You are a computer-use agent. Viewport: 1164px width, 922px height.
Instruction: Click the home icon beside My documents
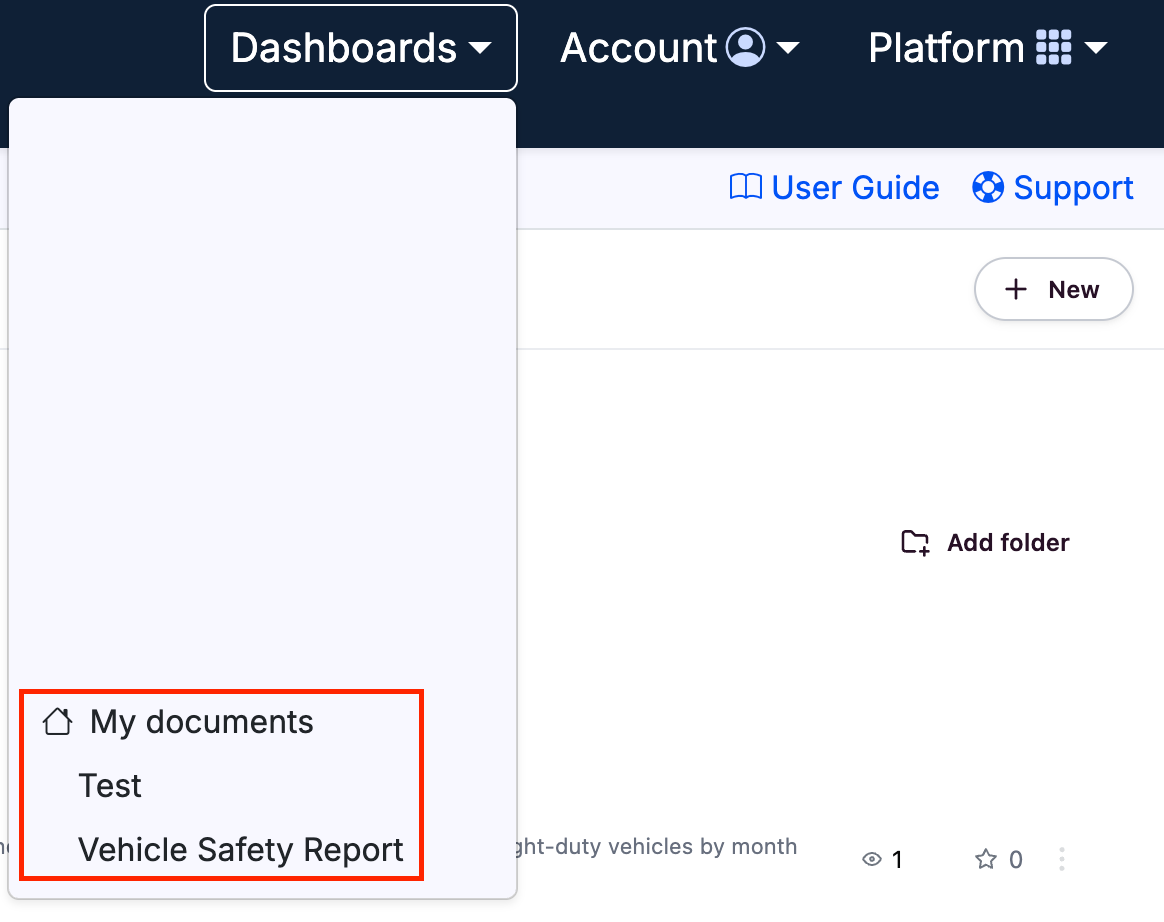pyautogui.click(x=57, y=722)
